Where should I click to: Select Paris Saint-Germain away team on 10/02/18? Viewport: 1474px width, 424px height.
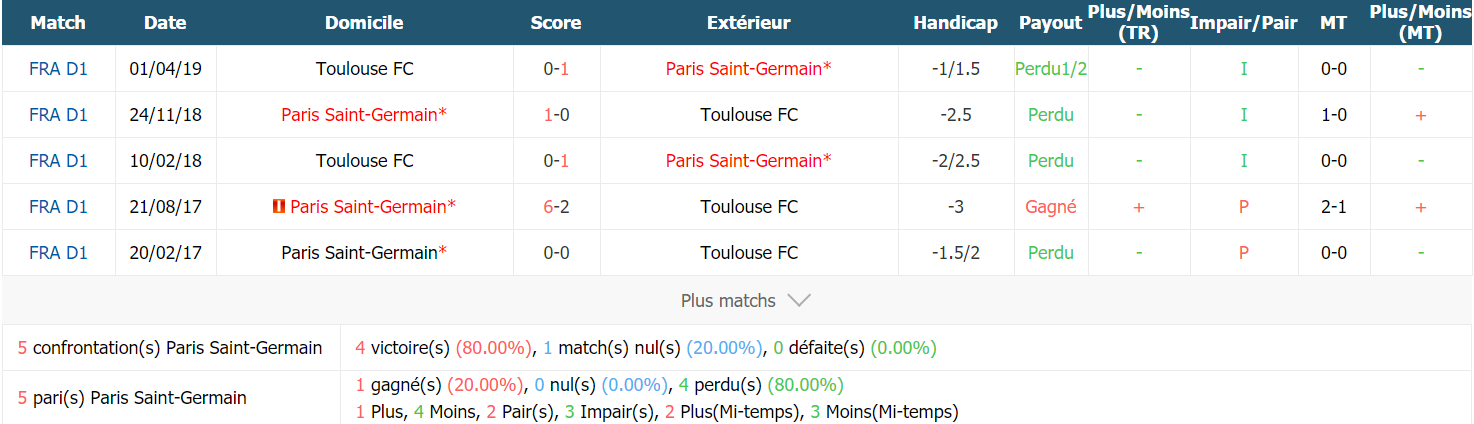tap(749, 161)
